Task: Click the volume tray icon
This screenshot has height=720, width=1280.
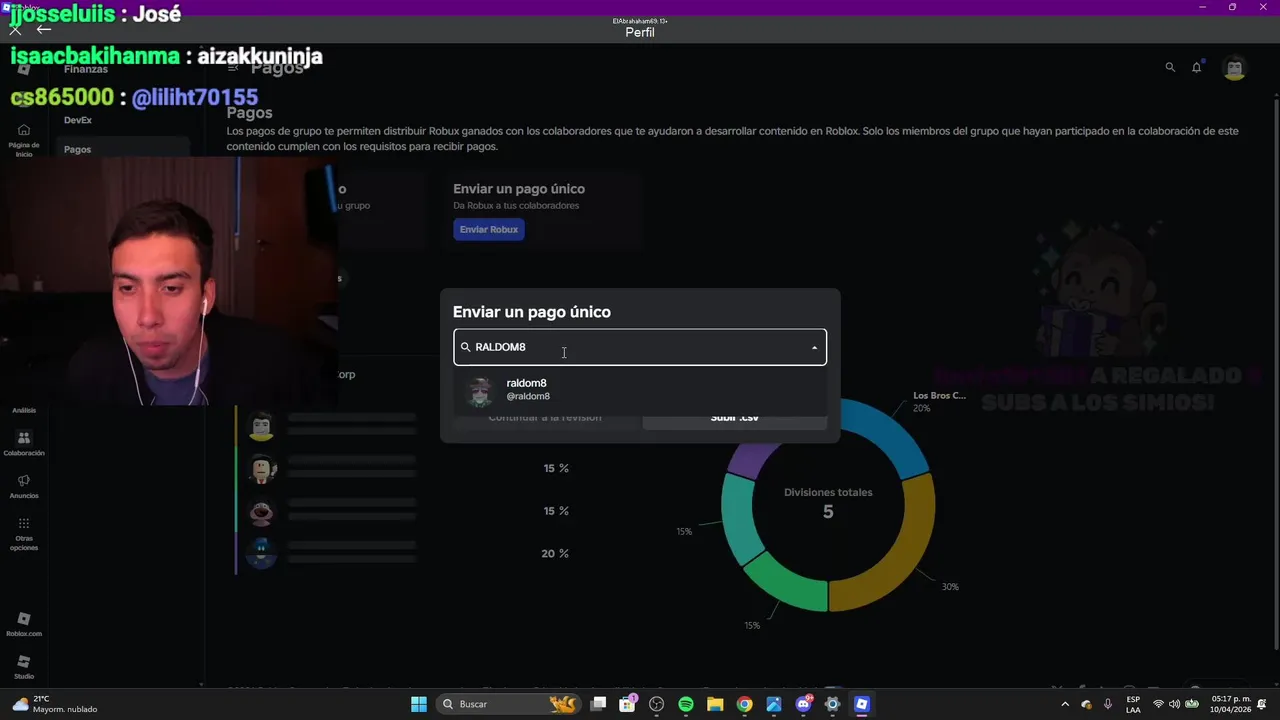Action: pos(1175,704)
